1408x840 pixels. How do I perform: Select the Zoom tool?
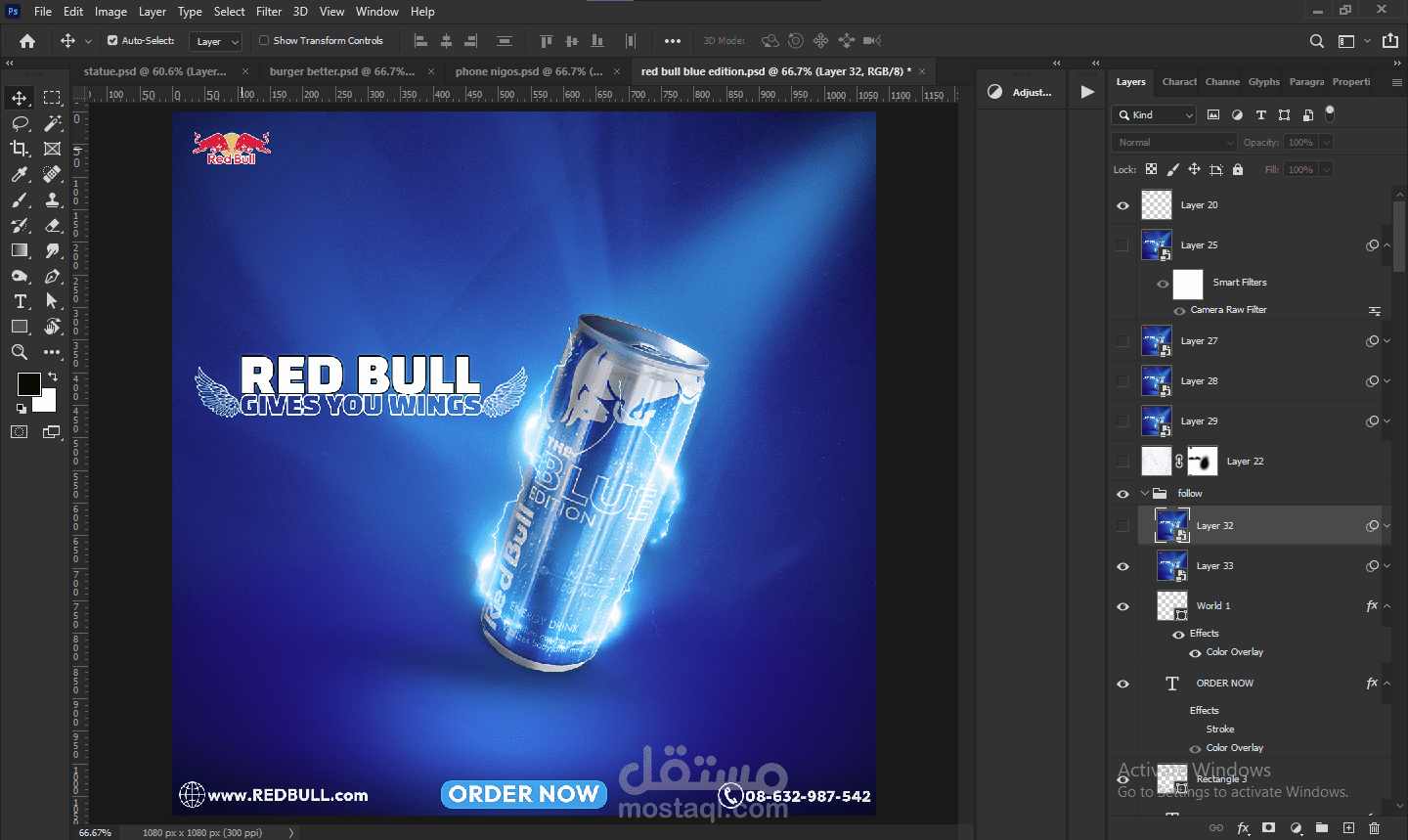[x=20, y=352]
